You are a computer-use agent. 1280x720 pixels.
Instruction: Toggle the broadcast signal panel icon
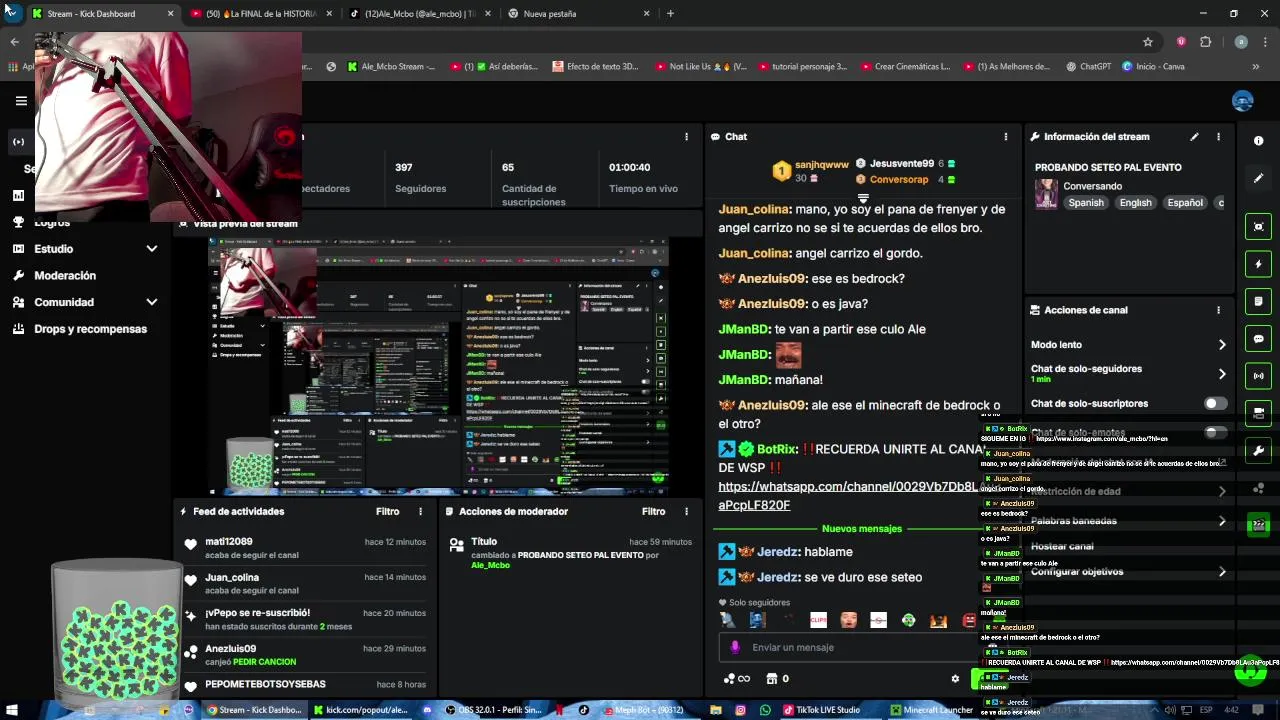(x=1259, y=376)
